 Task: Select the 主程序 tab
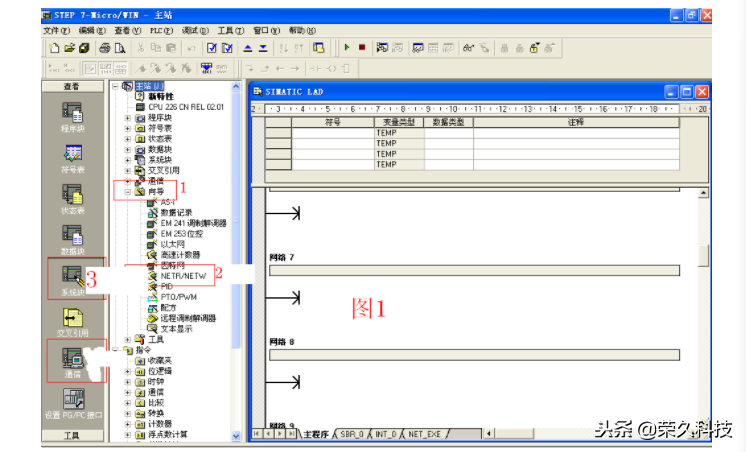(316, 434)
